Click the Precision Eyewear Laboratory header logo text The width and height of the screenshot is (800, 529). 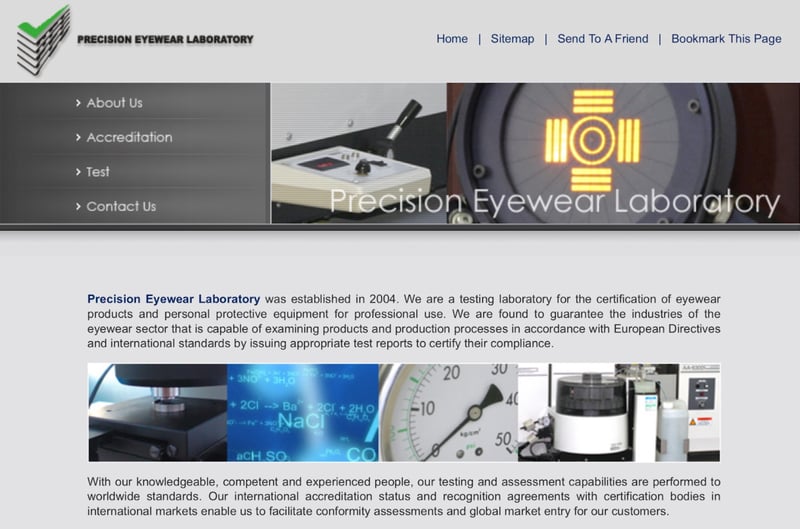coord(165,40)
